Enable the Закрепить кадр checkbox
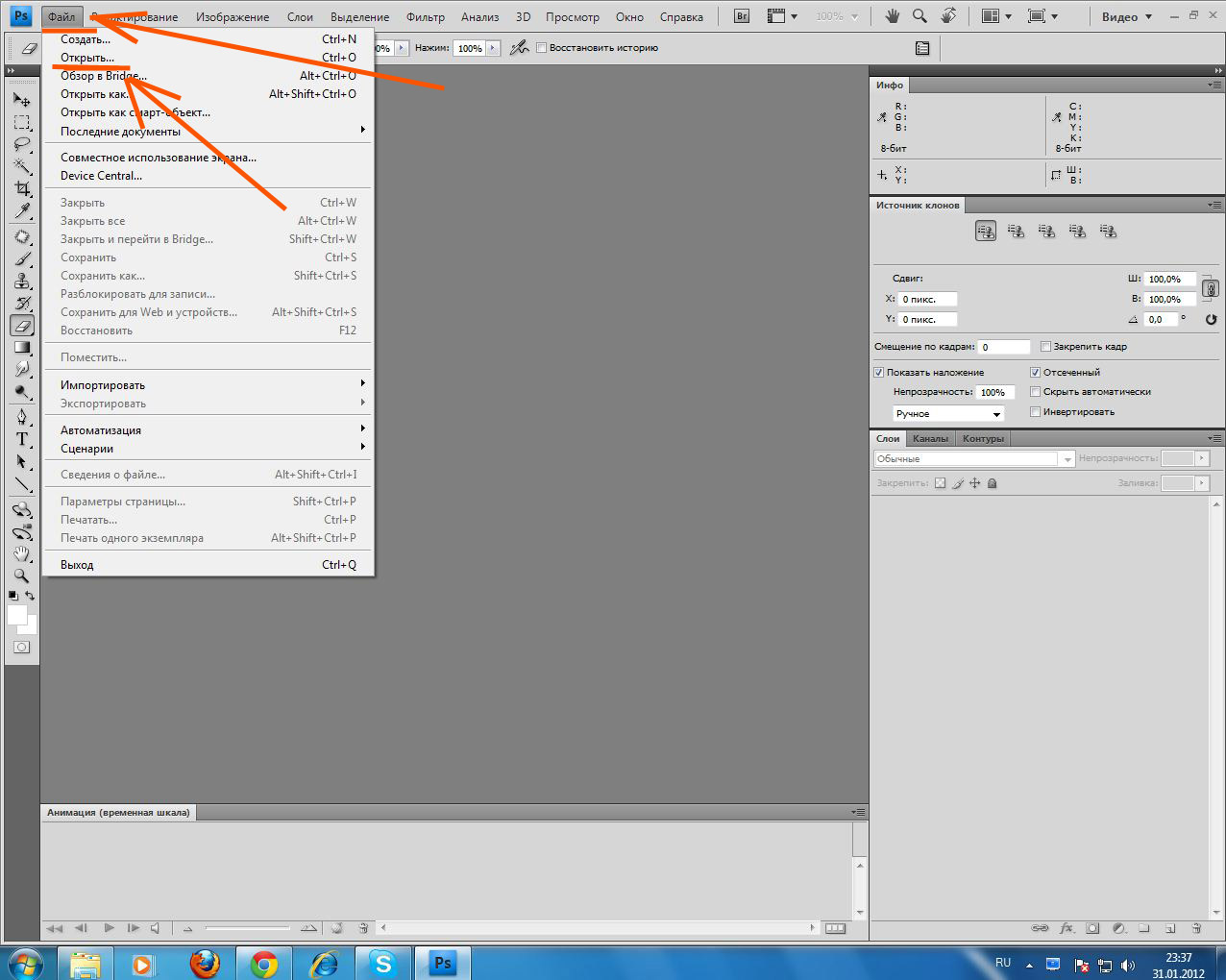 pyautogui.click(x=1046, y=347)
